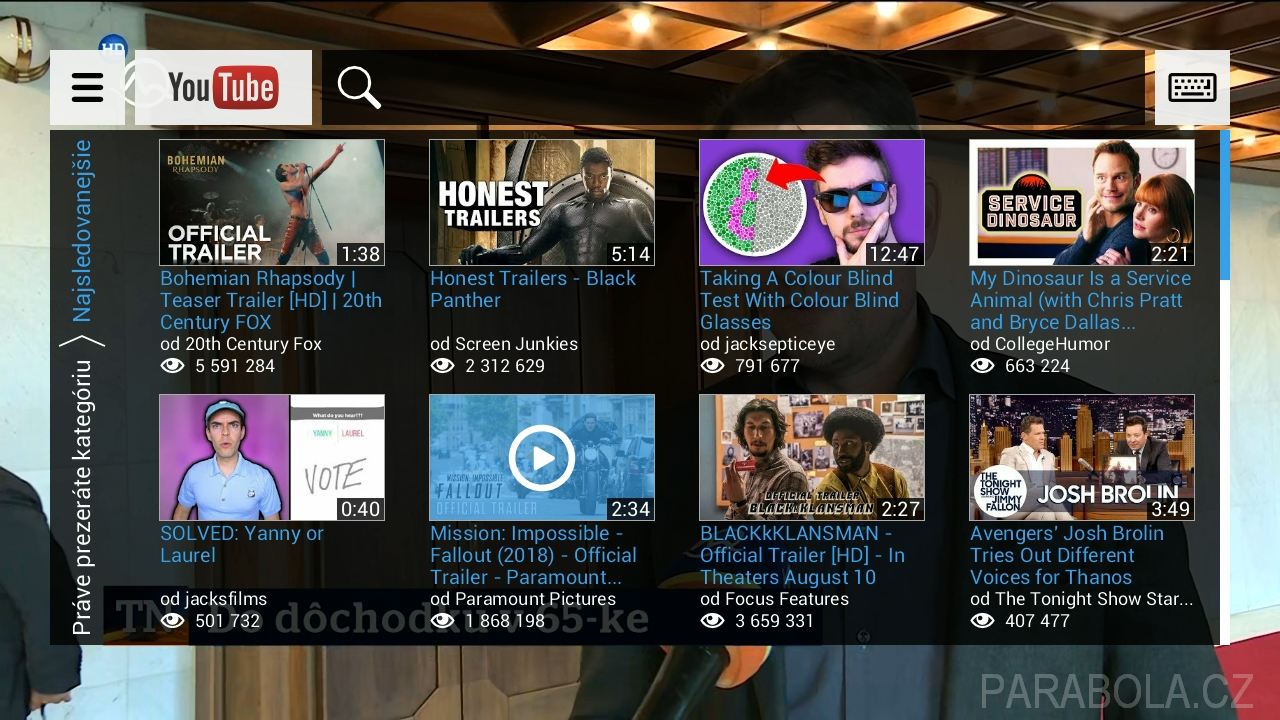Viewport: 1280px width, 720px height.
Task: Open Bohemian Rhapsody trailer thumbnail
Action: [272, 202]
